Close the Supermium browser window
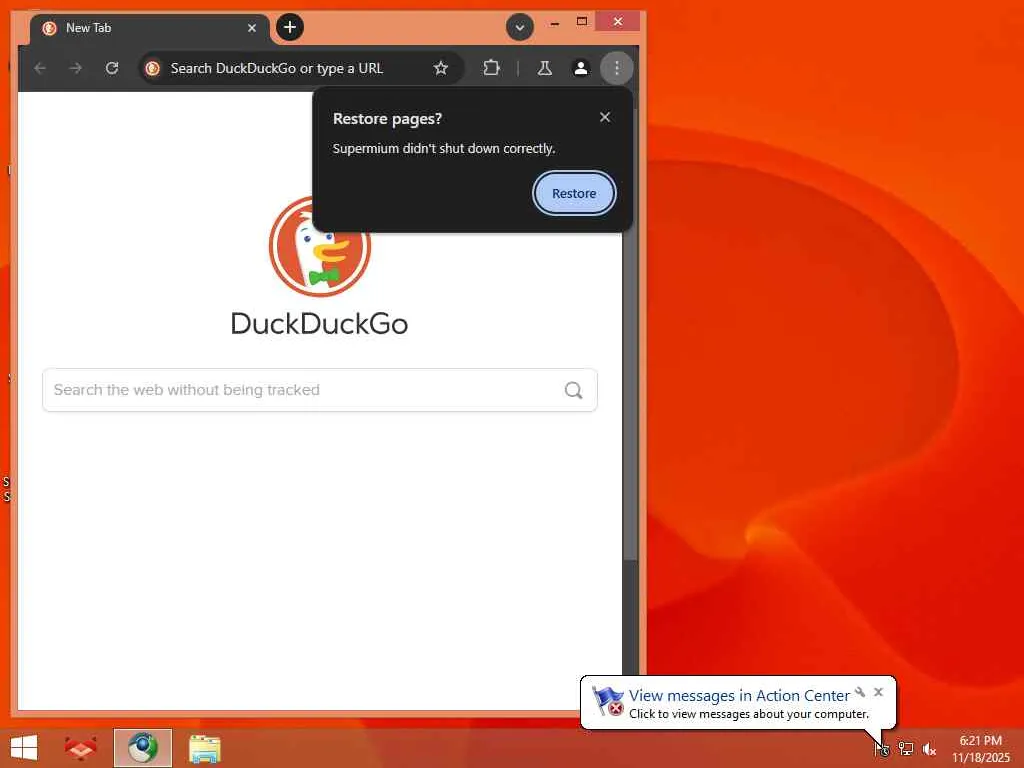 (x=618, y=22)
